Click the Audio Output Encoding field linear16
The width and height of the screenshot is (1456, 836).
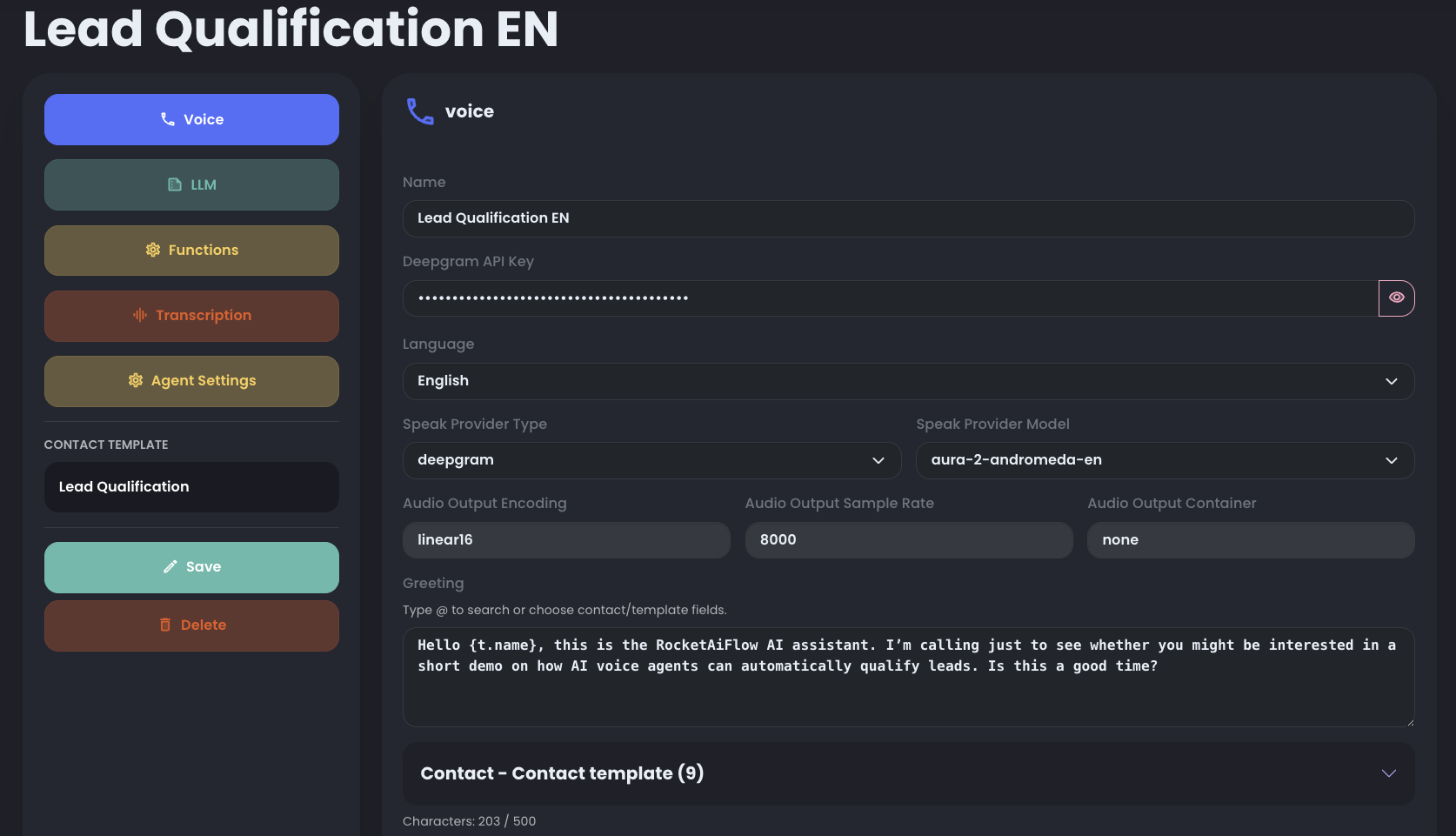(x=566, y=540)
